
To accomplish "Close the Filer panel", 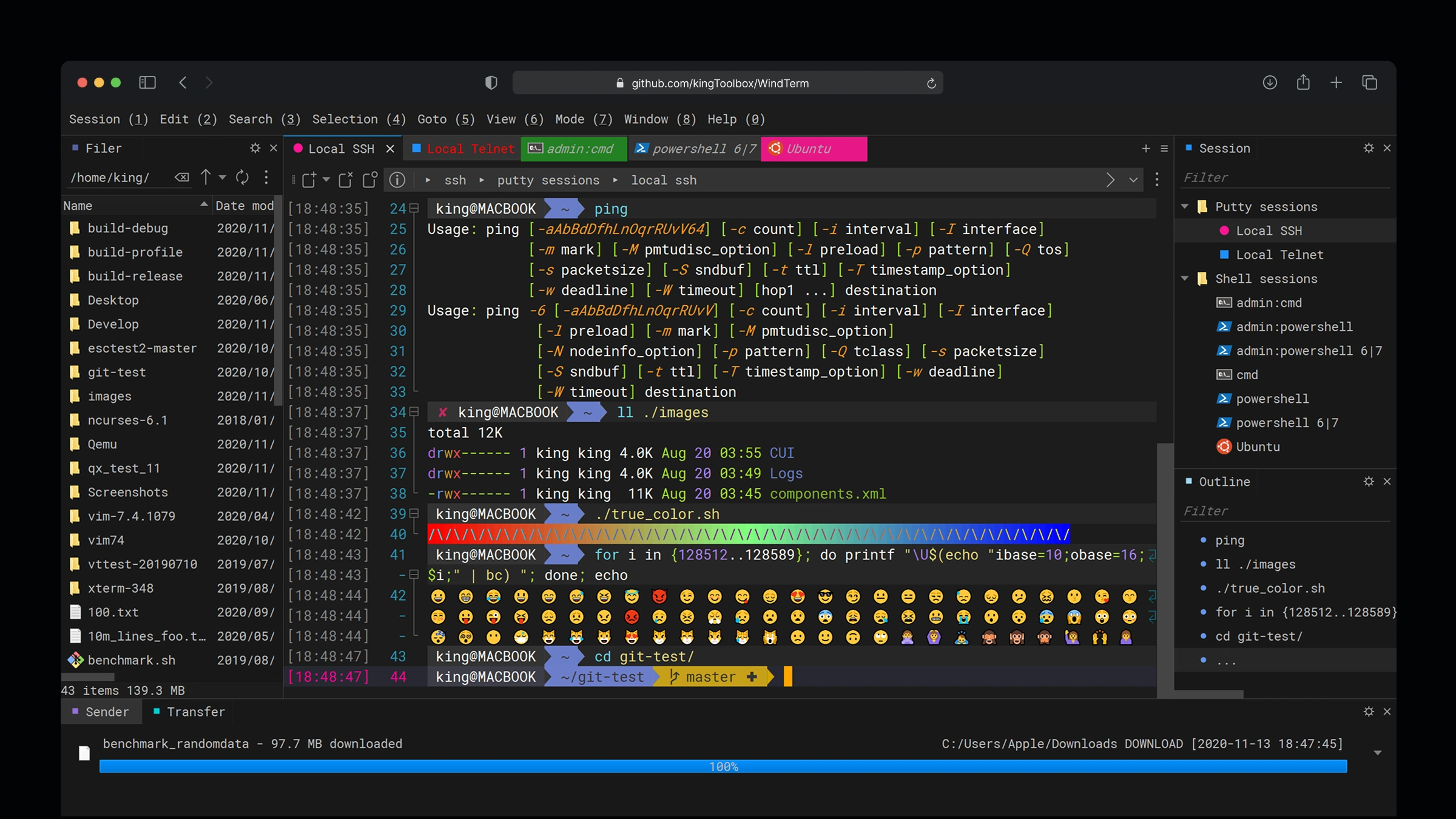I will 274,148.
